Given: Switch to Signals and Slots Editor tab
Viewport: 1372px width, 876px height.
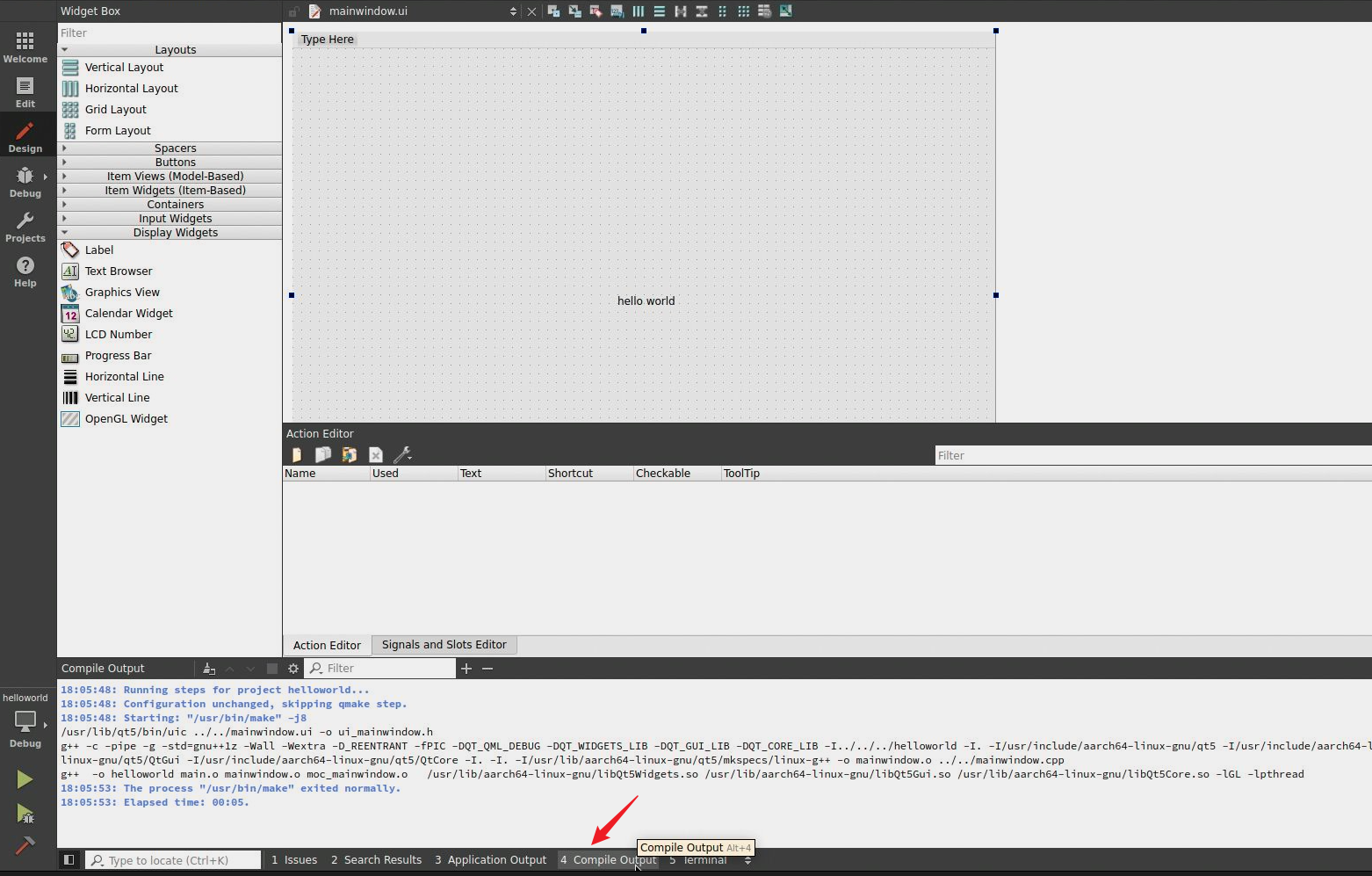Looking at the screenshot, I should coord(444,645).
